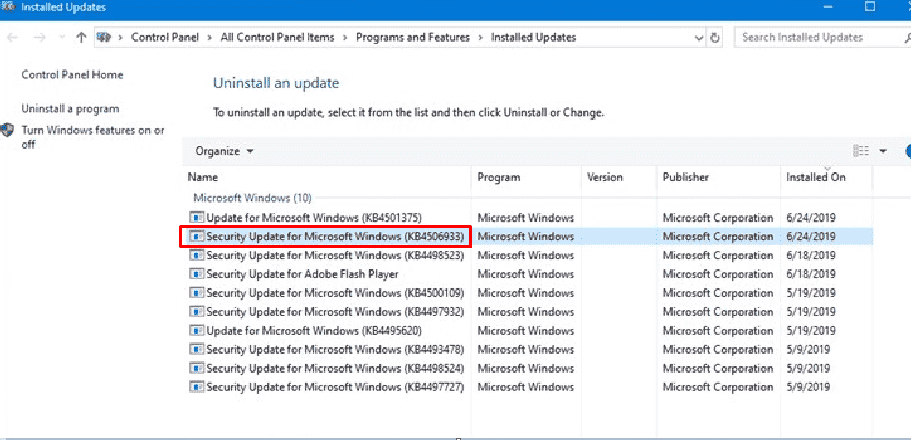This screenshot has height=440, width=911.
Task: Collapse the Microsoft Windows (10) group
Action: pyautogui.click(x=252, y=198)
